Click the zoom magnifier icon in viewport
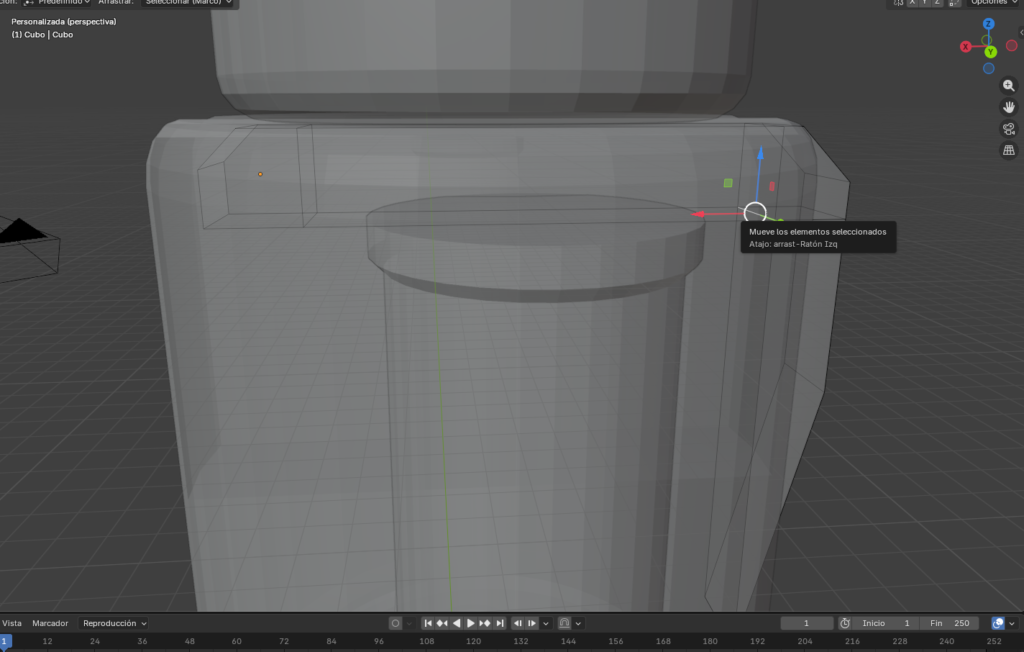Image resolution: width=1024 pixels, height=652 pixels. coord(1008,86)
